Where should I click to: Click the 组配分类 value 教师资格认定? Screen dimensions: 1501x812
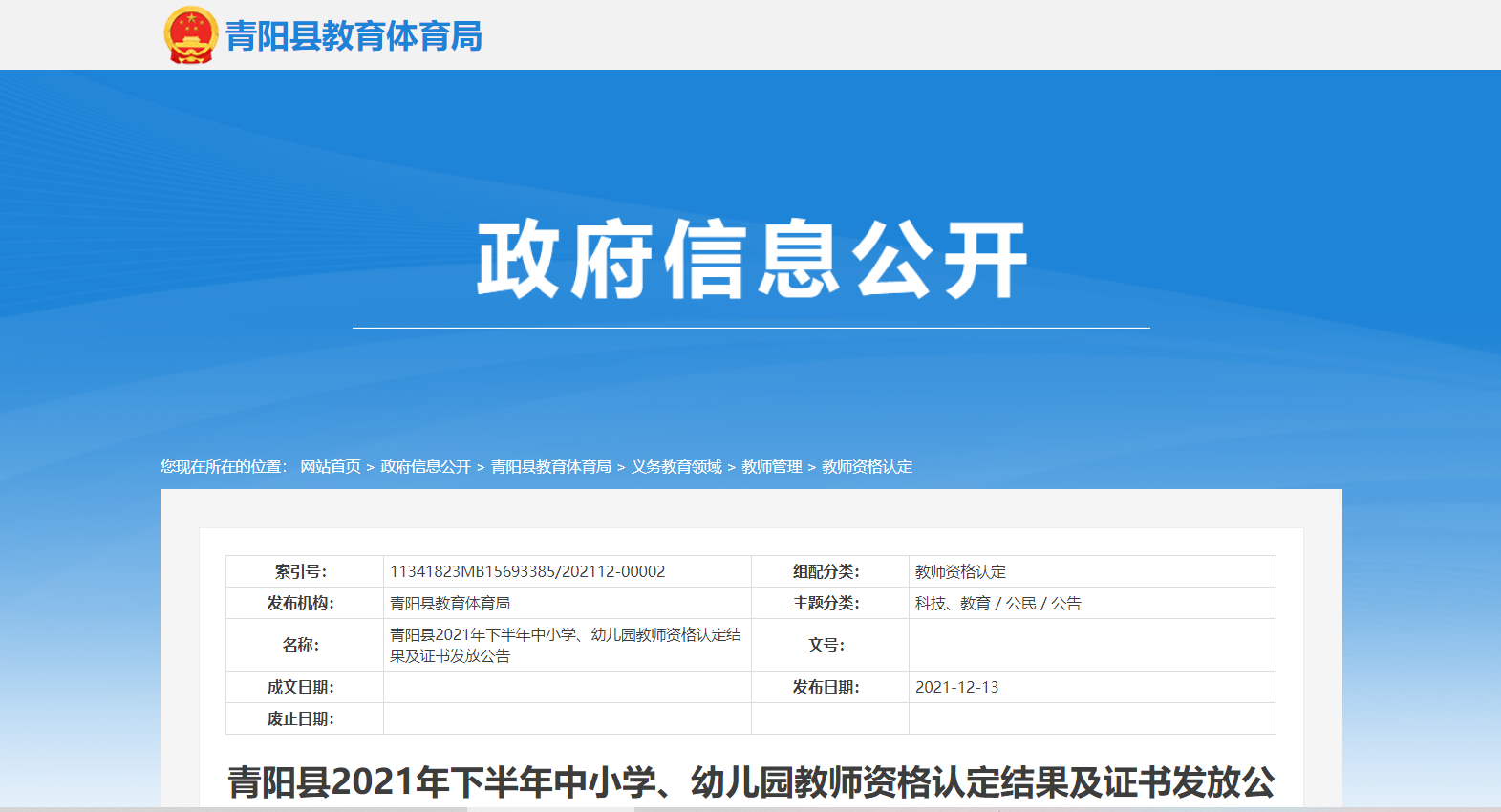pyautogui.click(x=960, y=571)
